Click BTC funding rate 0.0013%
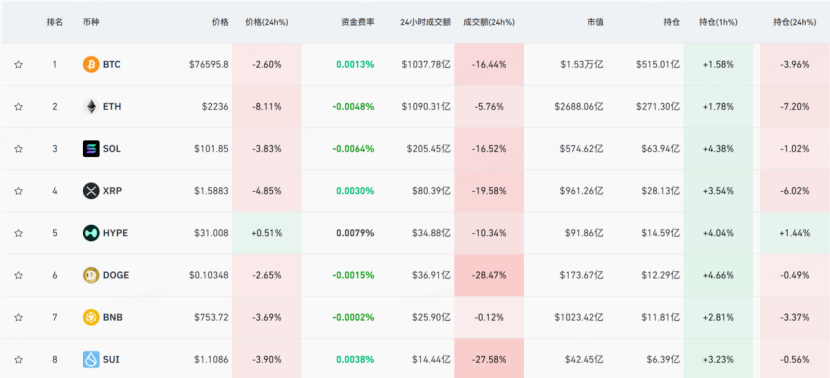Image resolution: width=830 pixels, height=378 pixels. (x=355, y=65)
